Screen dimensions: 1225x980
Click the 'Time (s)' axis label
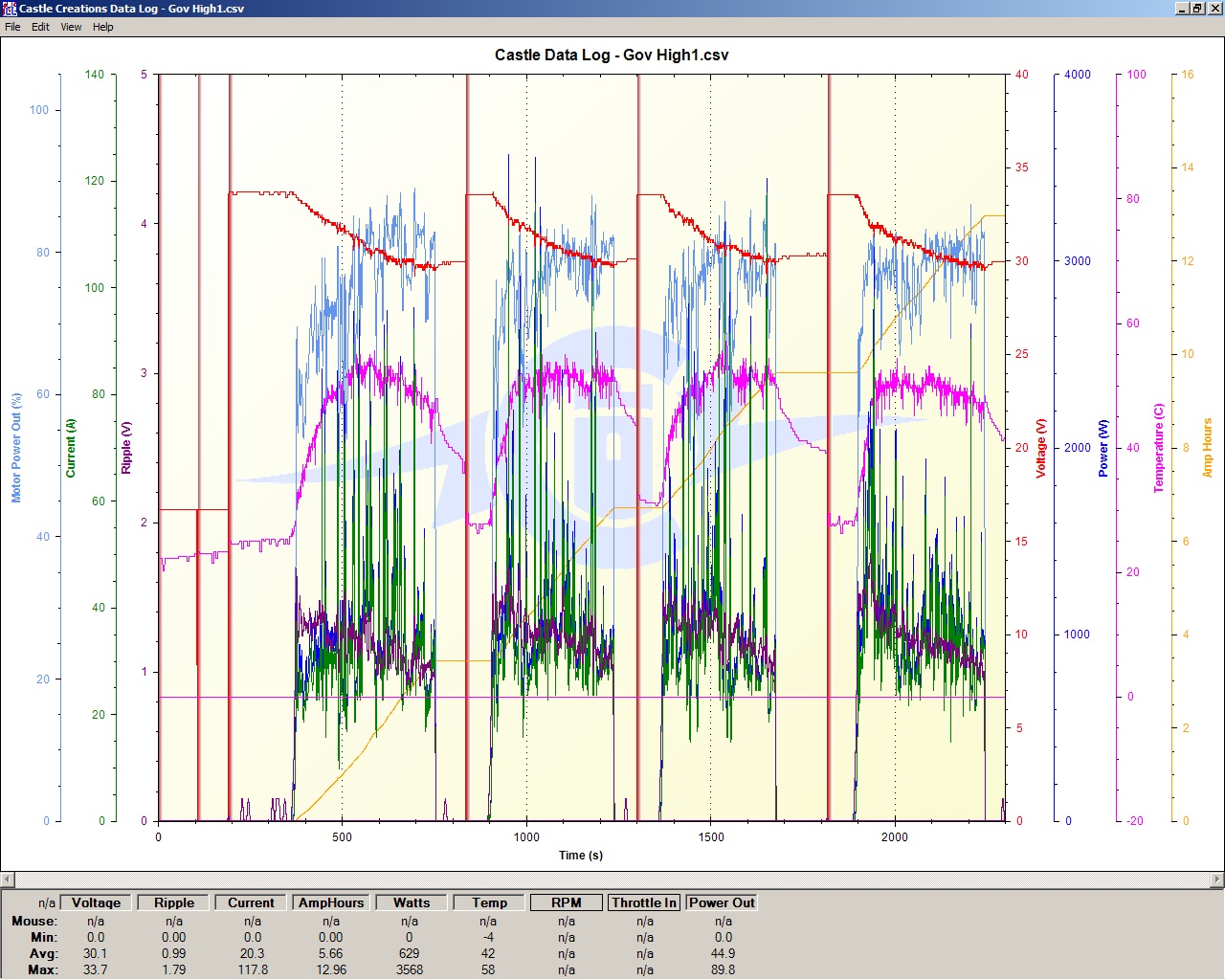581,856
